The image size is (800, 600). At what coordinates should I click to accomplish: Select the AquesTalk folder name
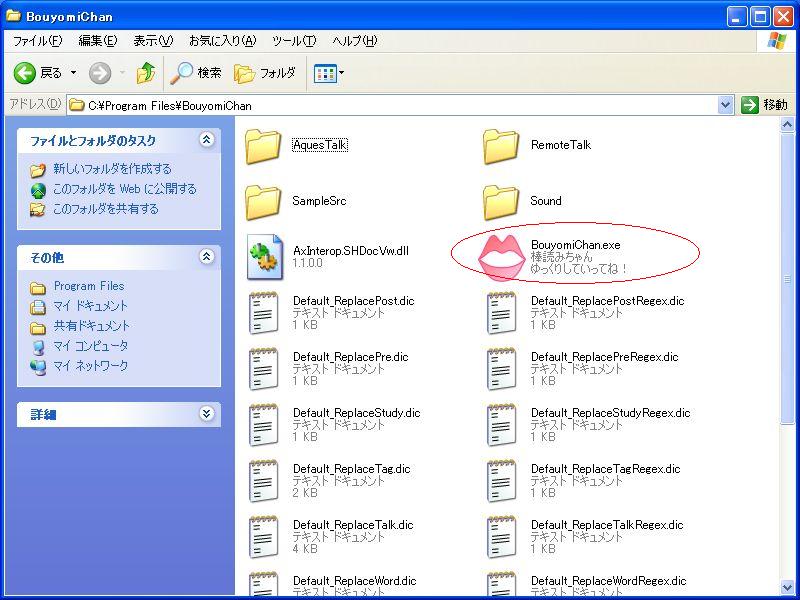(x=320, y=145)
